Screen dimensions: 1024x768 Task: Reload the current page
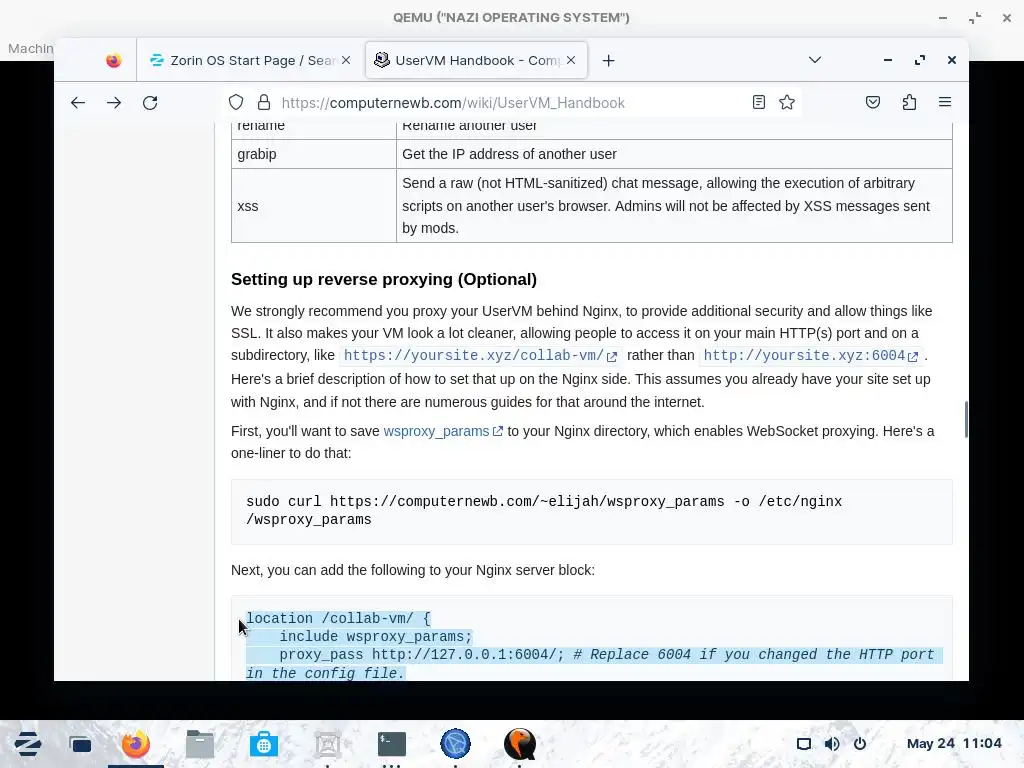150,103
